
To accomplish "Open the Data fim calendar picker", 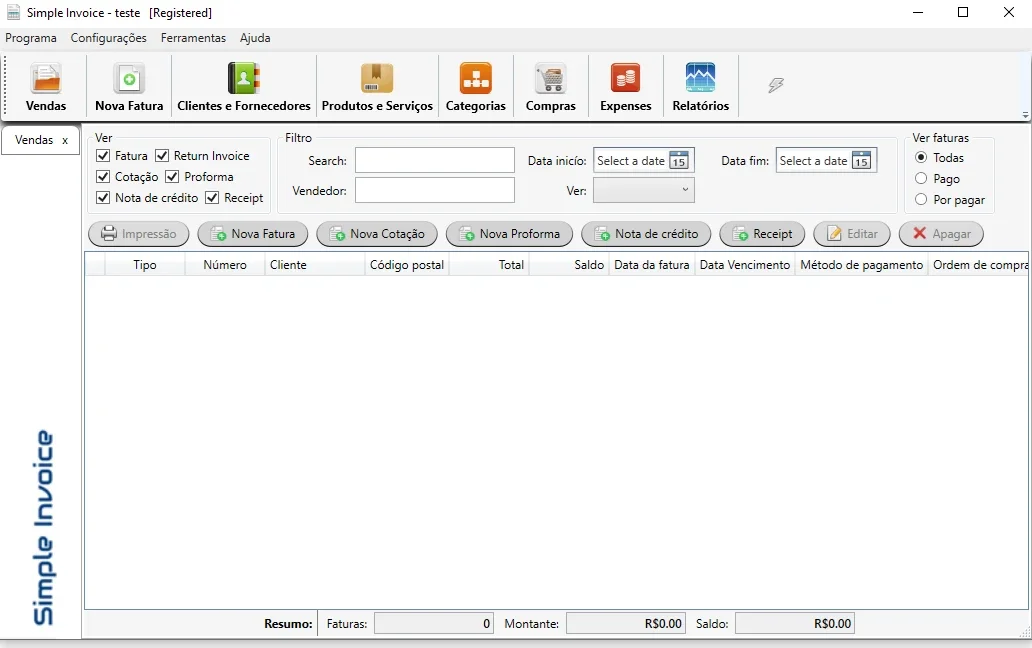I will click(x=861, y=161).
